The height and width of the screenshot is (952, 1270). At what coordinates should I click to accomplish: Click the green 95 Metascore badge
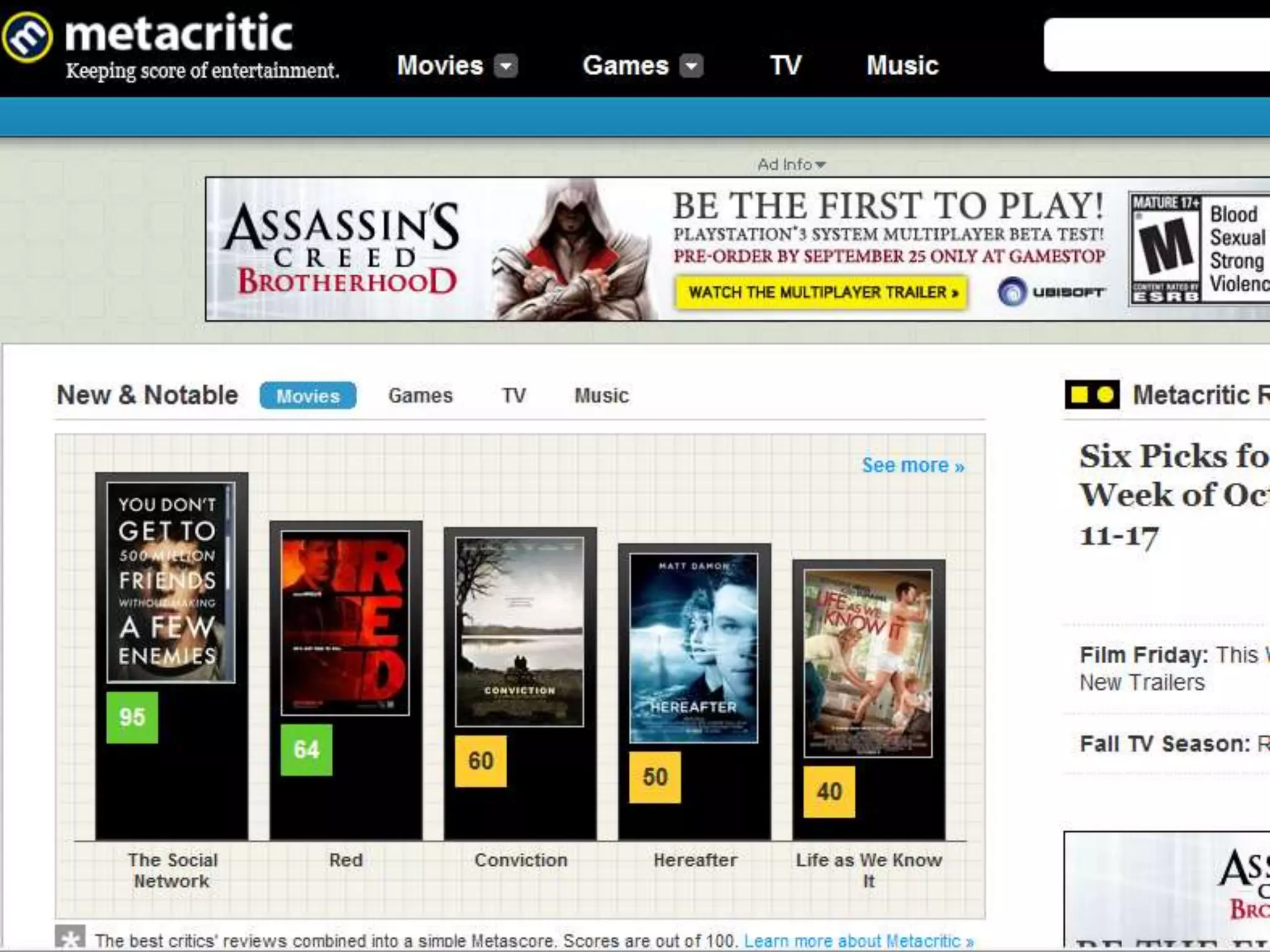pos(132,717)
